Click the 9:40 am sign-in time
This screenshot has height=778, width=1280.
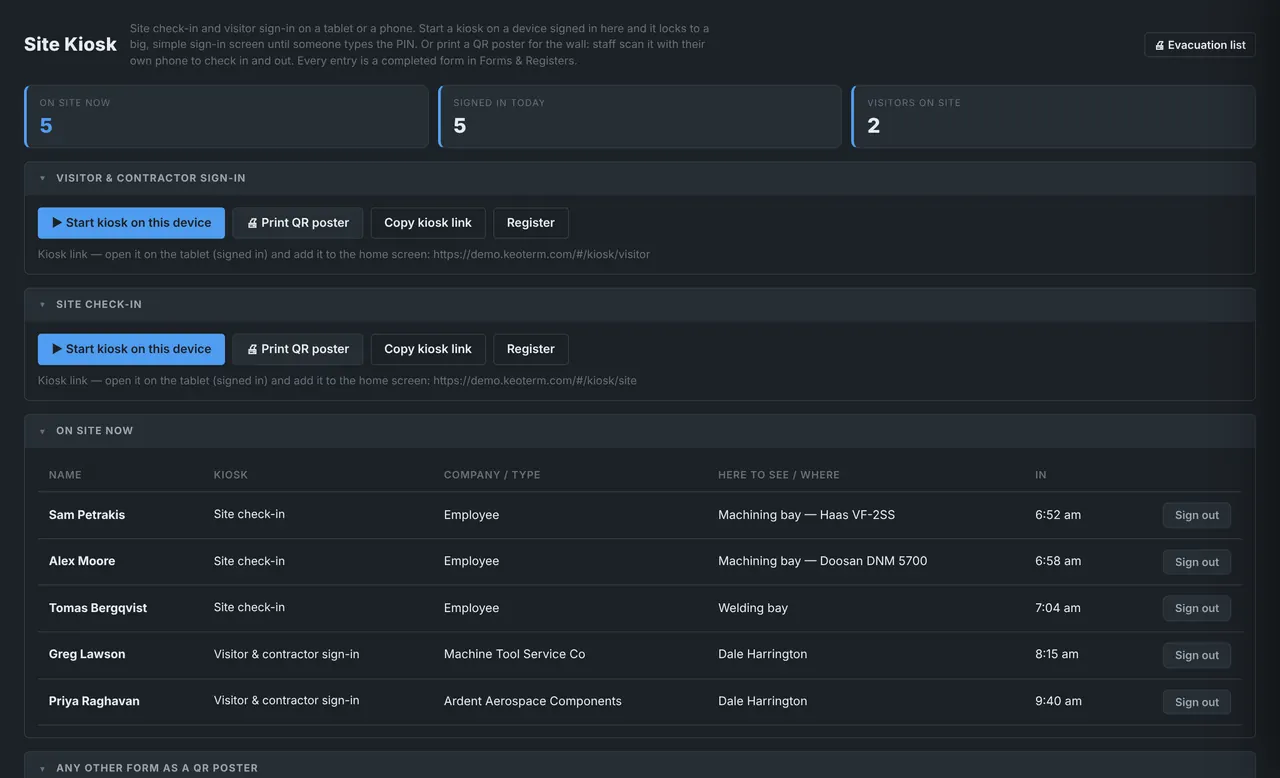[x=1058, y=701]
